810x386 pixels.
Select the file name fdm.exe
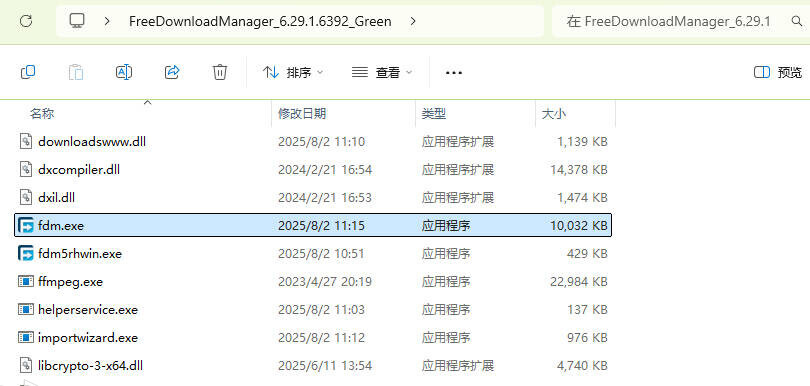point(61,225)
